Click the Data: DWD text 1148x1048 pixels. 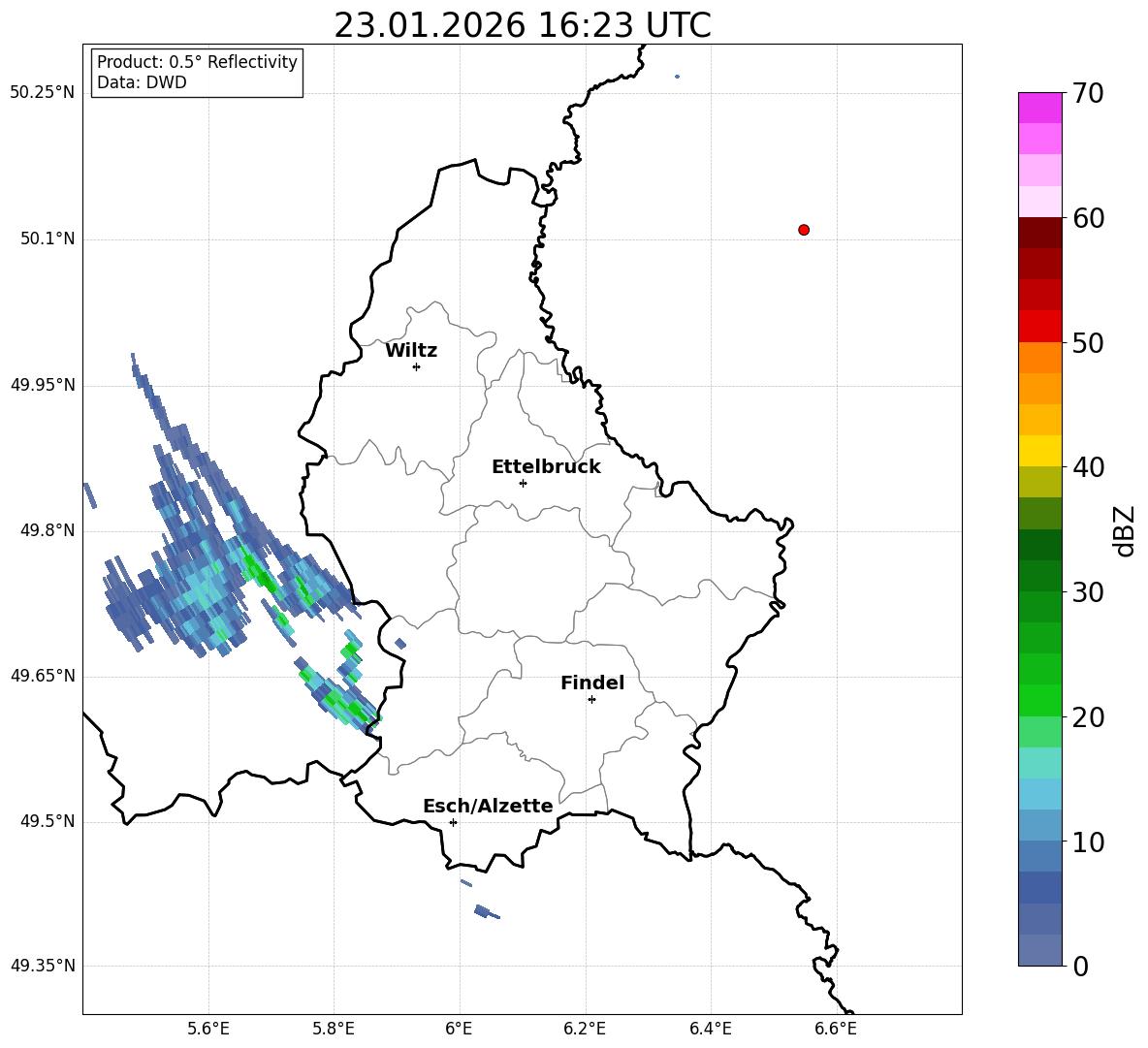pos(142,82)
